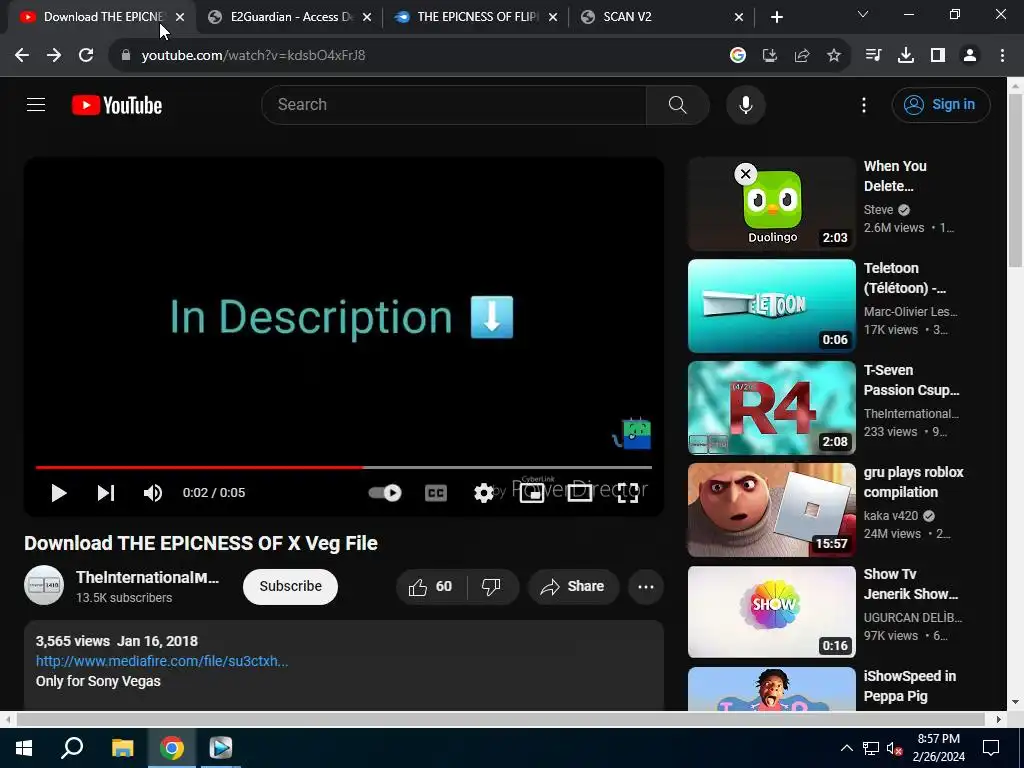Open a new browser tab

click(776, 17)
